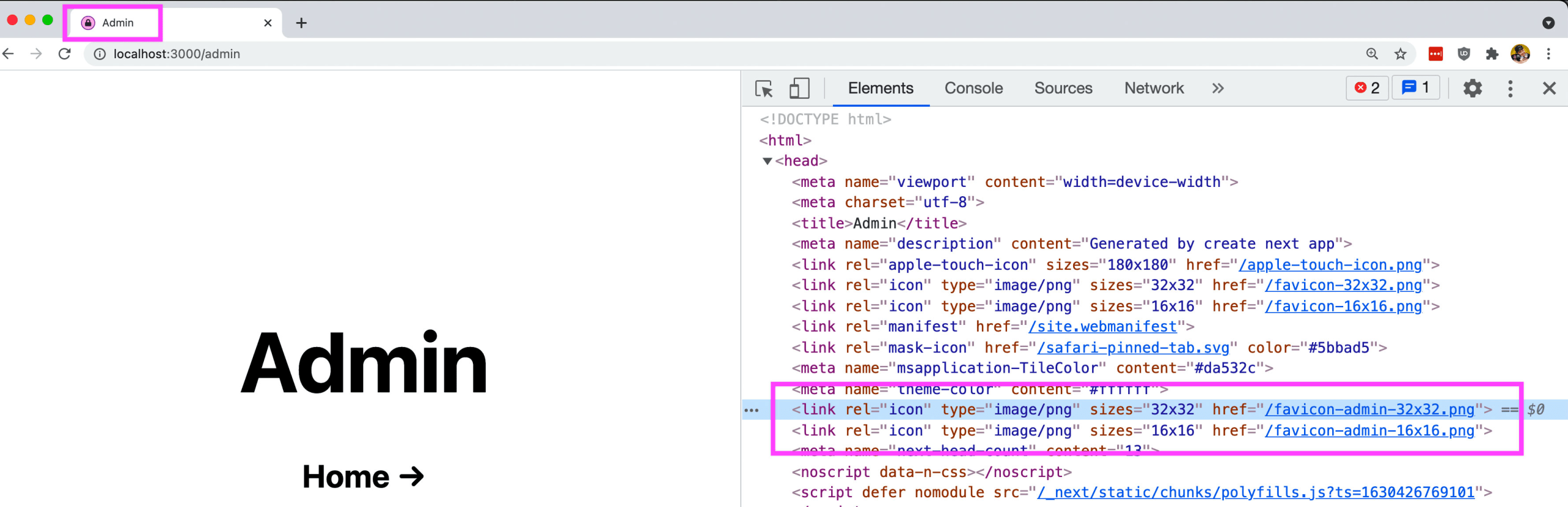Select the title Admin element

pos(879,223)
